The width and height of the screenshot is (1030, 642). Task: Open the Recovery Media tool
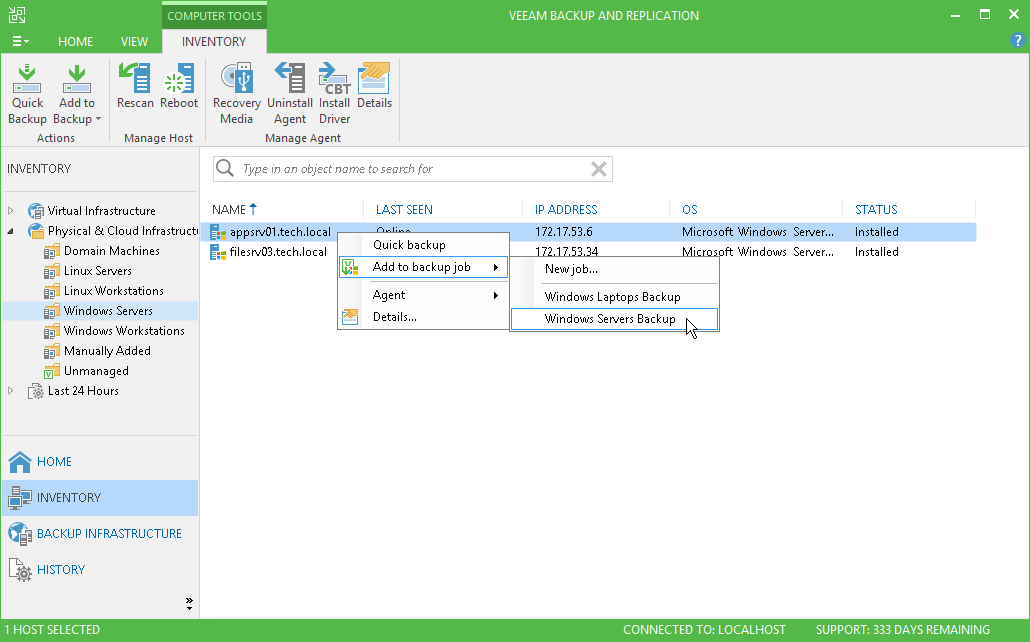coord(236,78)
